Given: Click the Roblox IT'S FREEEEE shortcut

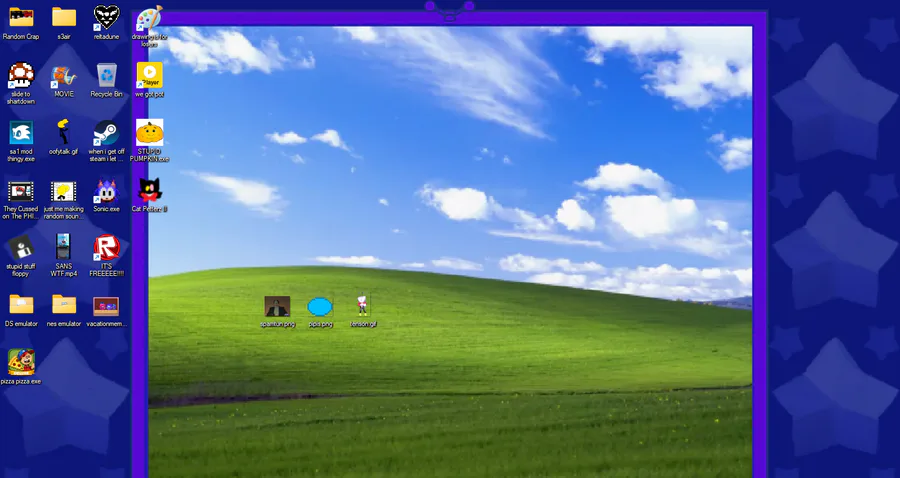Looking at the screenshot, I should point(106,247).
